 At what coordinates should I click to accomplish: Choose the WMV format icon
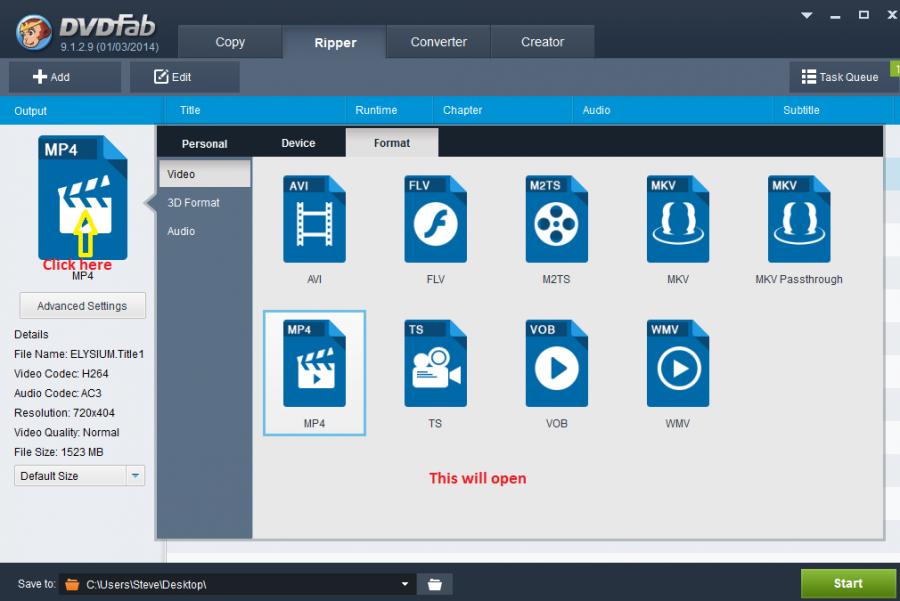click(x=678, y=364)
